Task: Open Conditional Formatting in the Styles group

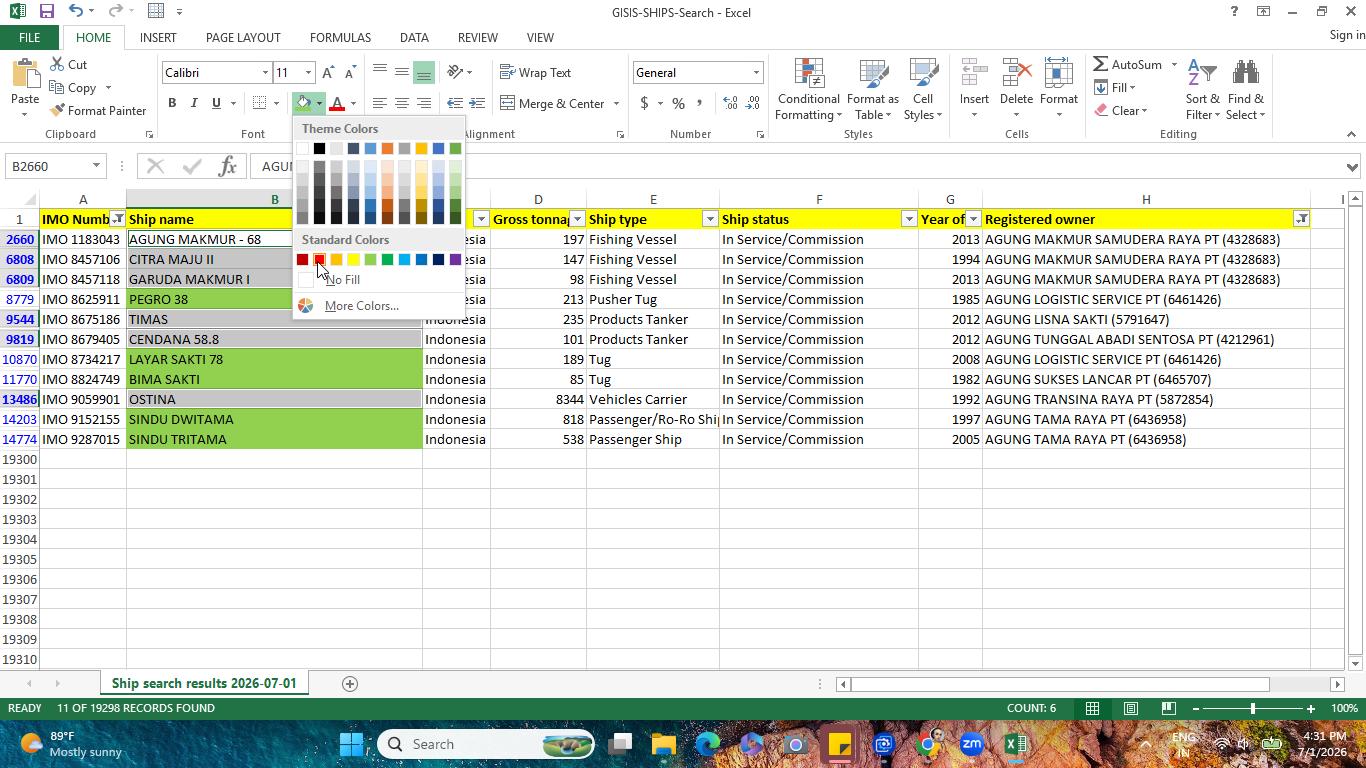Action: (808, 88)
